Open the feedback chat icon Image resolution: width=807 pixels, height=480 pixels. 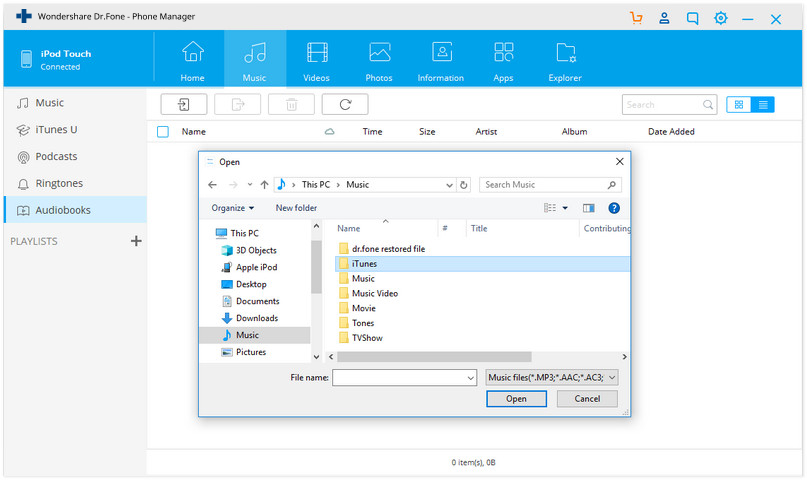(x=693, y=19)
